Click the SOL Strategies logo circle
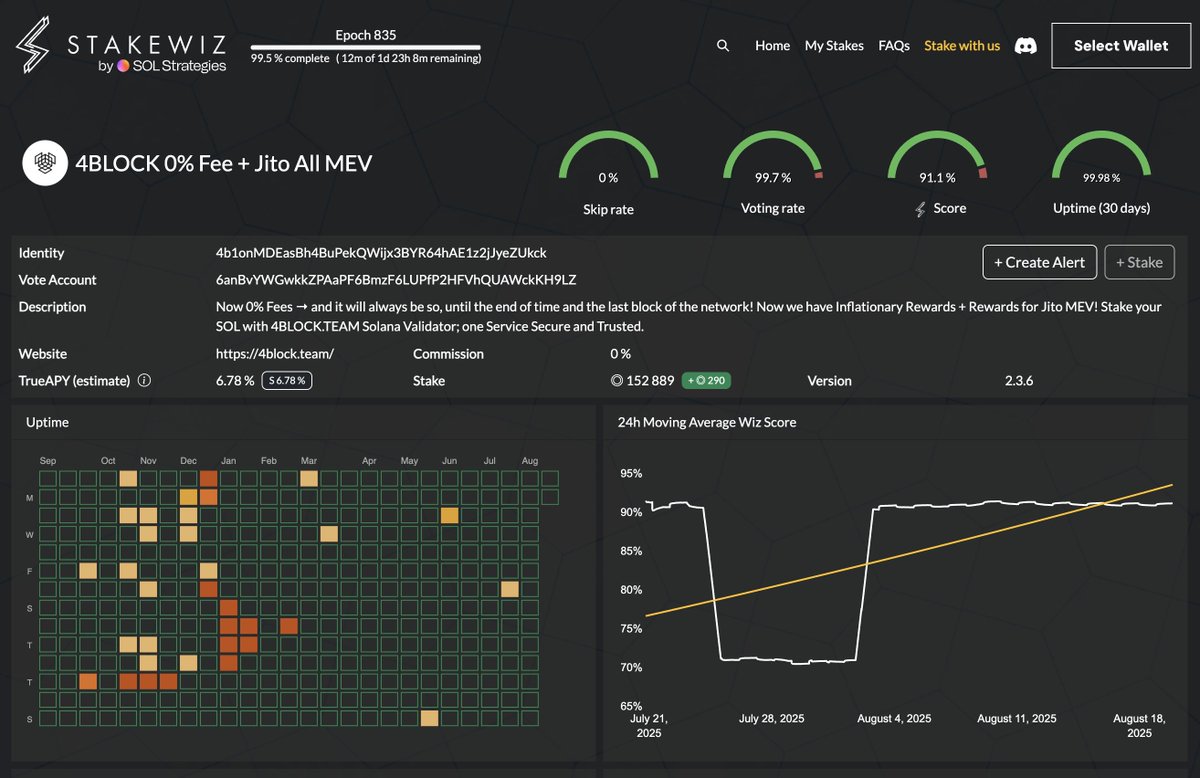Image resolution: width=1200 pixels, height=778 pixels. click(123, 66)
